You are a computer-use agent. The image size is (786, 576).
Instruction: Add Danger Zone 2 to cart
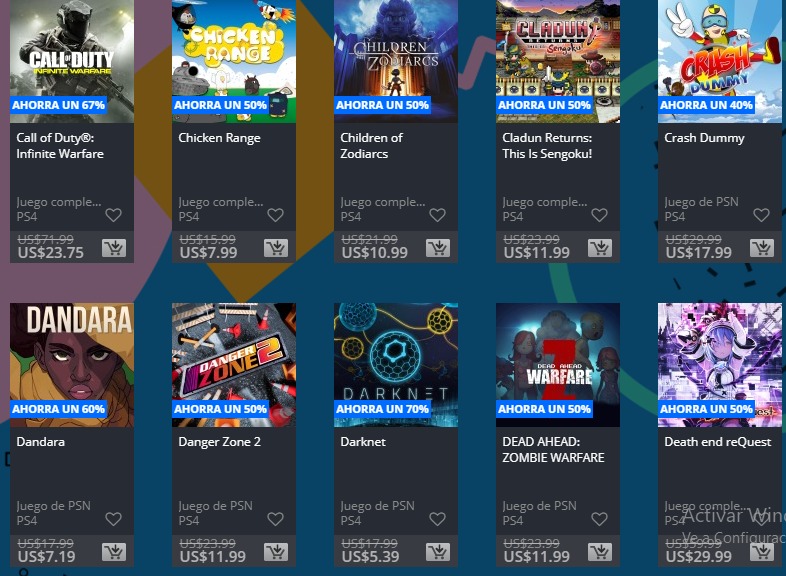tap(276, 552)
